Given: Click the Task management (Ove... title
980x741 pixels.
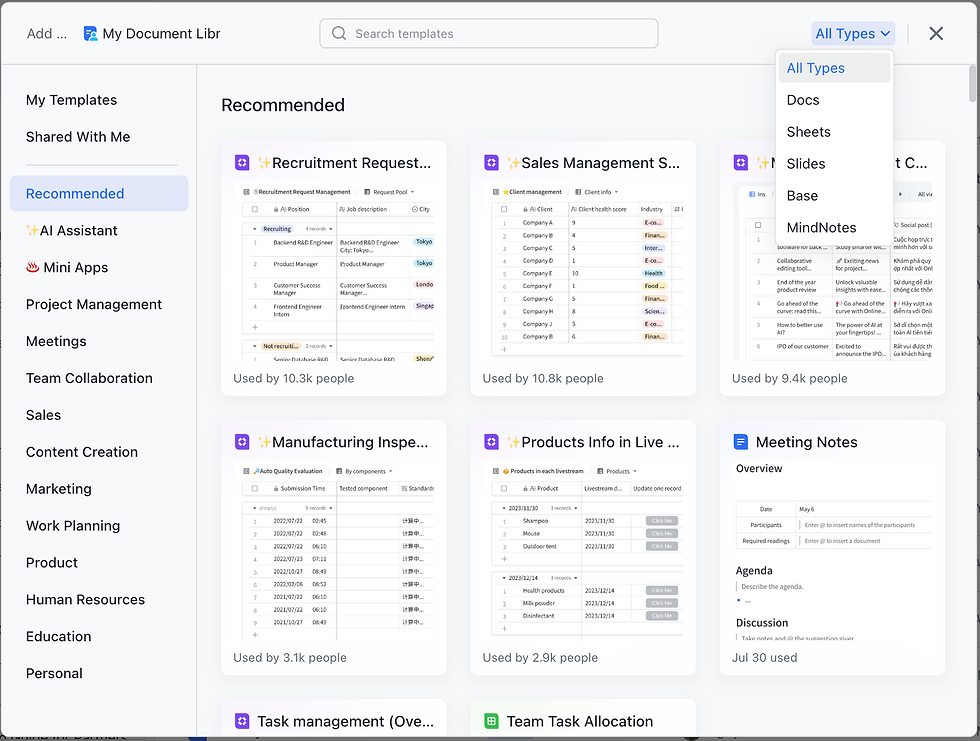Looking at the screenshot, I should 345,722.
